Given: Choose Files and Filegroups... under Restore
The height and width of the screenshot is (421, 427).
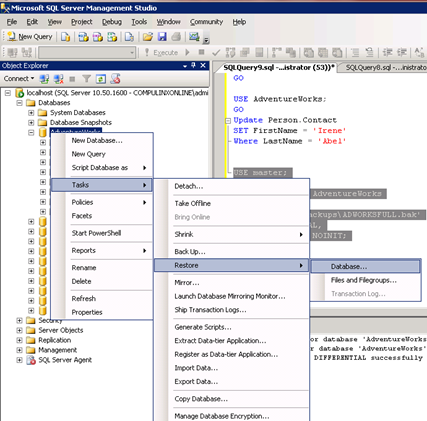Looking at the screenshot, I should 365,280.
